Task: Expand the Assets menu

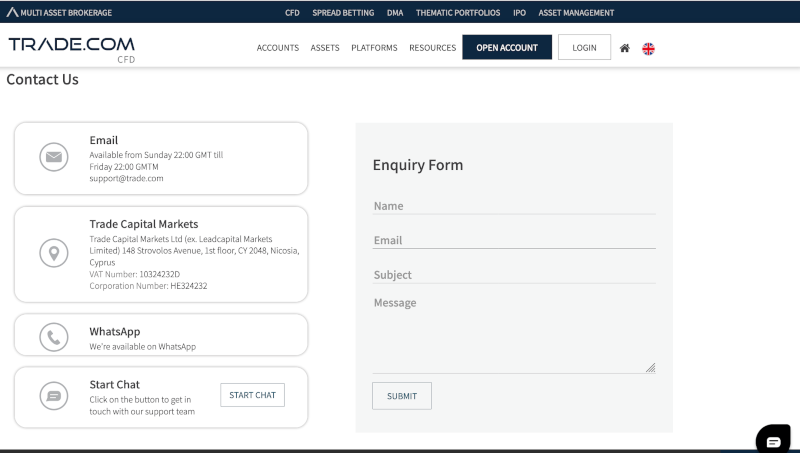Action: 325,48
